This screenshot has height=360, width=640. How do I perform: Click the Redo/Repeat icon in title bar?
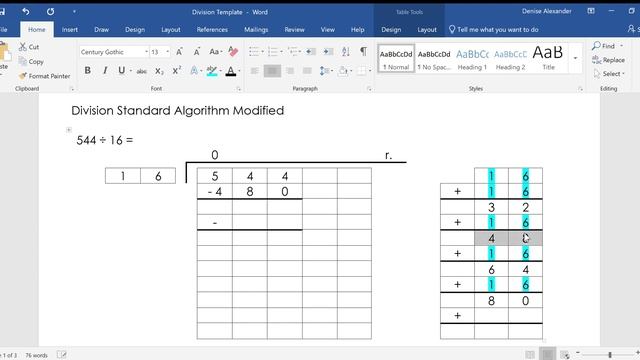point(50,11)
